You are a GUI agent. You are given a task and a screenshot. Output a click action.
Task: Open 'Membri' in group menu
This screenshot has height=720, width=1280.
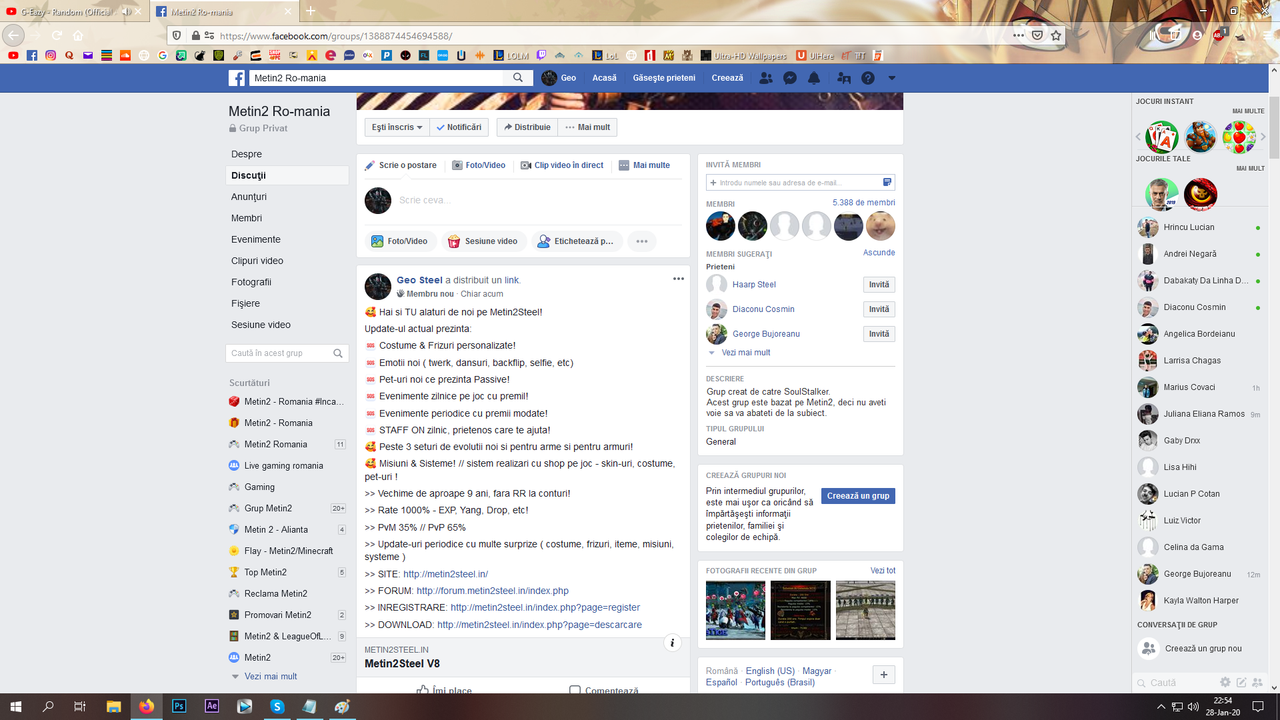coord(246,218)
